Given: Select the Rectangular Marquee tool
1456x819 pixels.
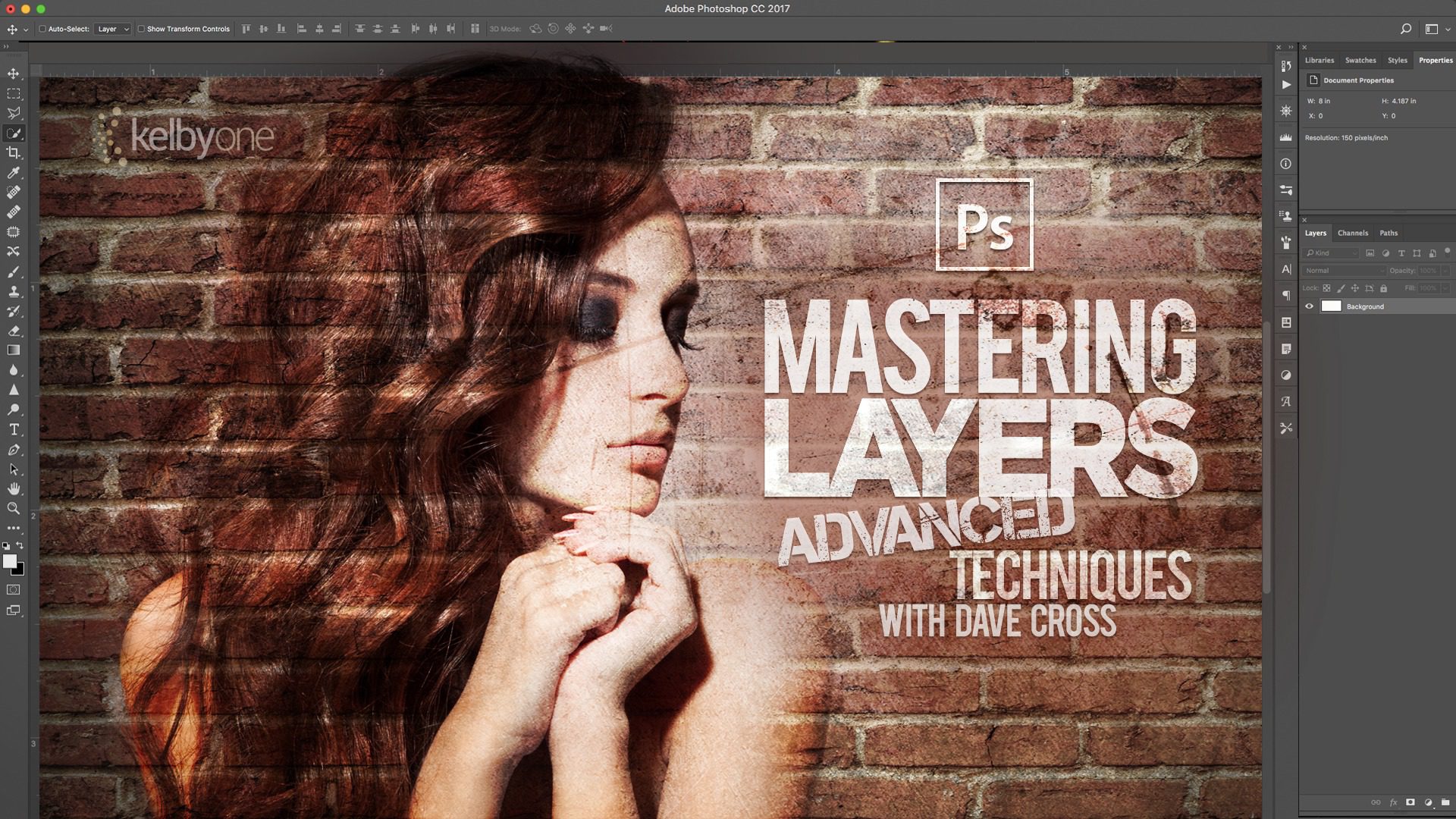Looking at the screenshot, I should pyautogui.click(x=14, y=93).
